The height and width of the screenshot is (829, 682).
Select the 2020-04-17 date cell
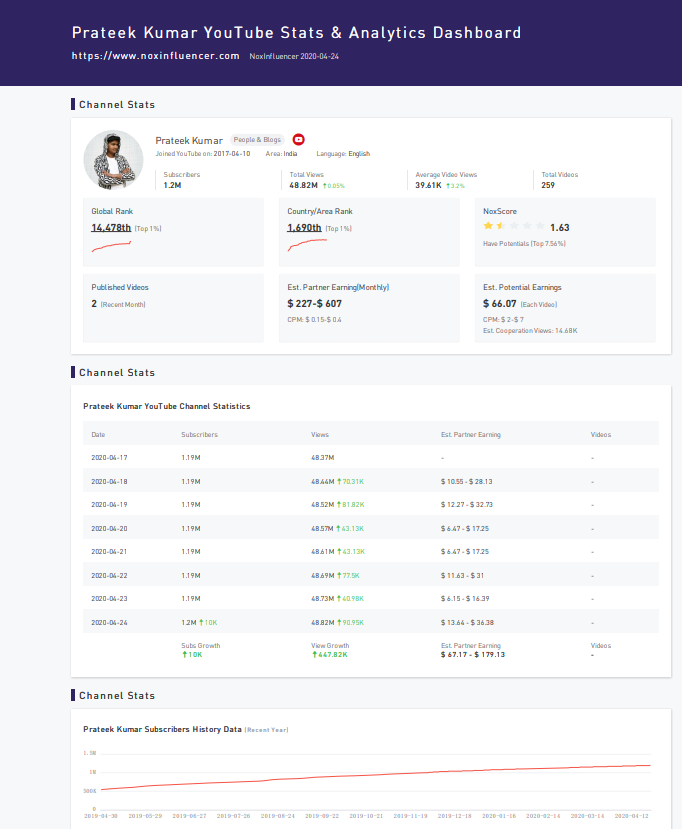click(109, 458)
